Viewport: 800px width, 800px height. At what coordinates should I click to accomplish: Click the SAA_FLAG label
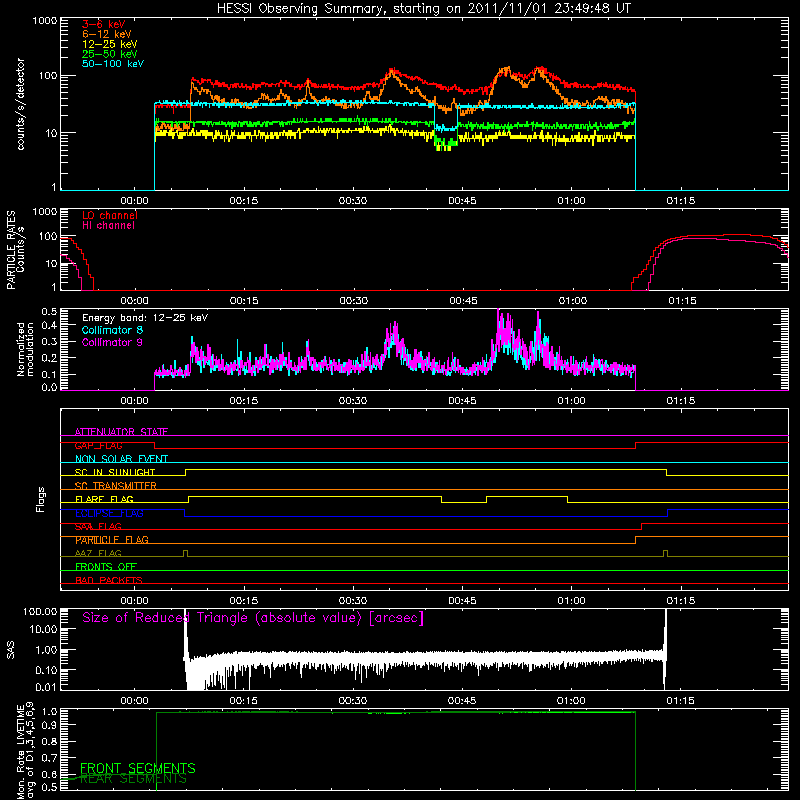(x=98, y=526)
